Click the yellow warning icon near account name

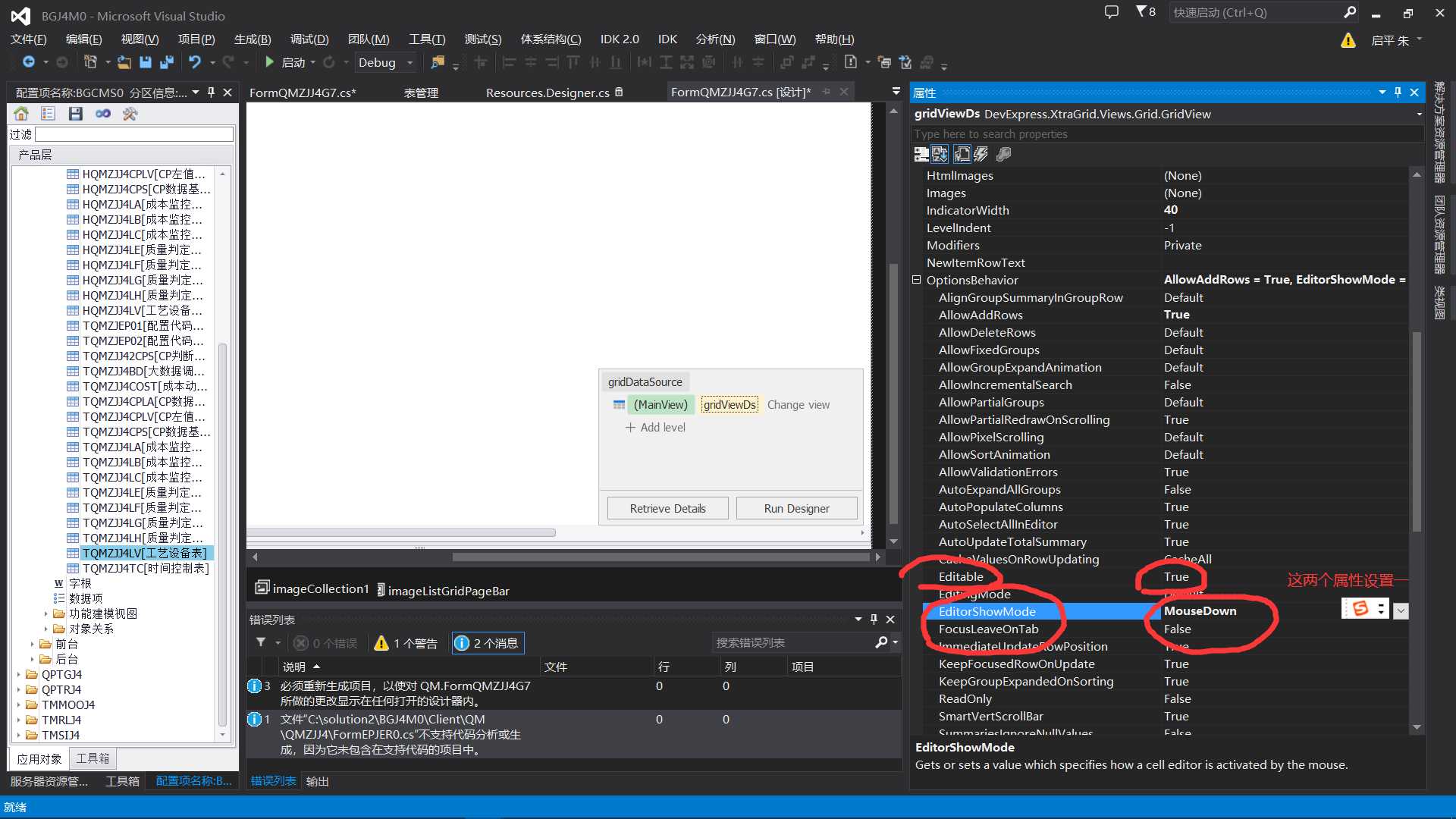(x=1348, y=40)
